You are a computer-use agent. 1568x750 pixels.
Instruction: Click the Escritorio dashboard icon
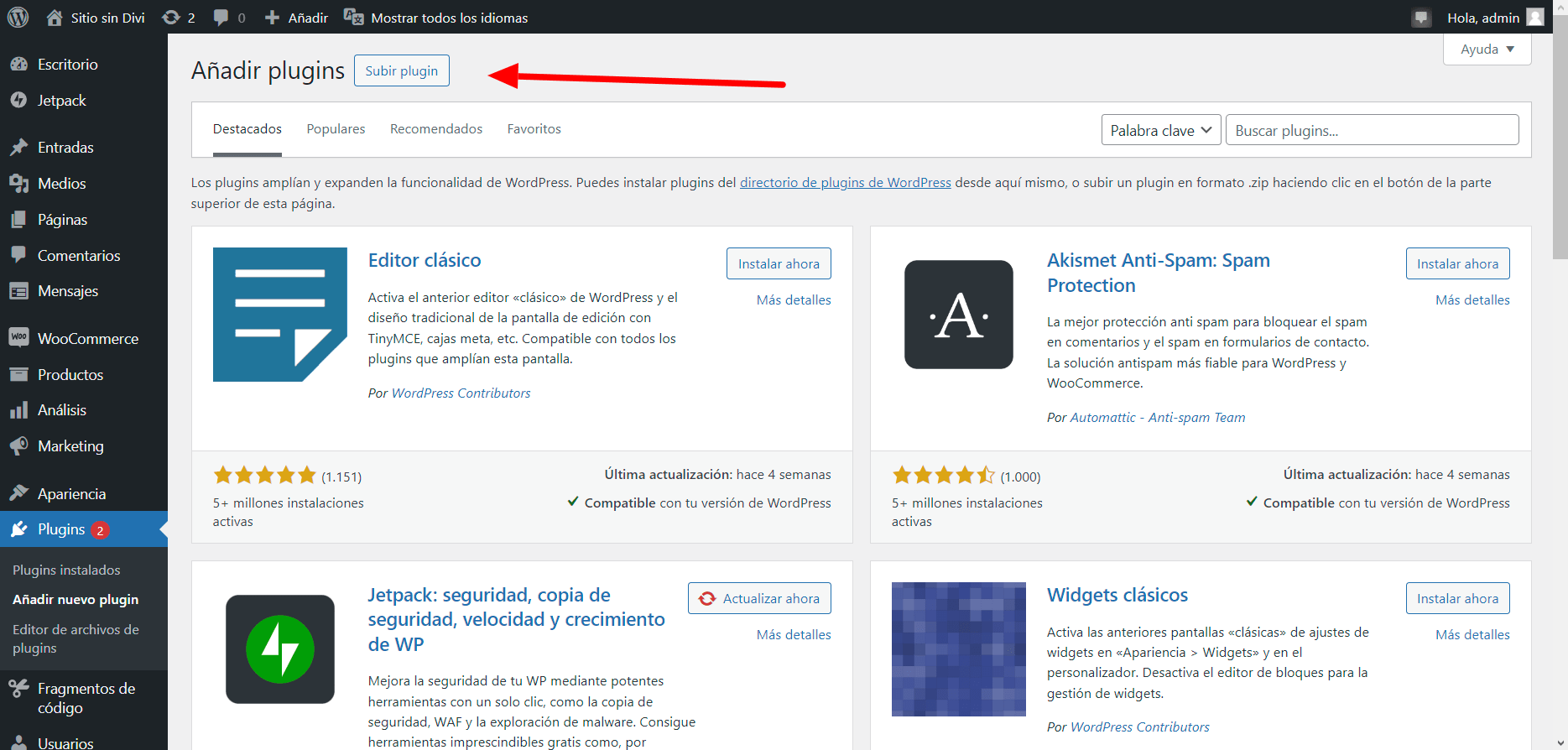18,65
